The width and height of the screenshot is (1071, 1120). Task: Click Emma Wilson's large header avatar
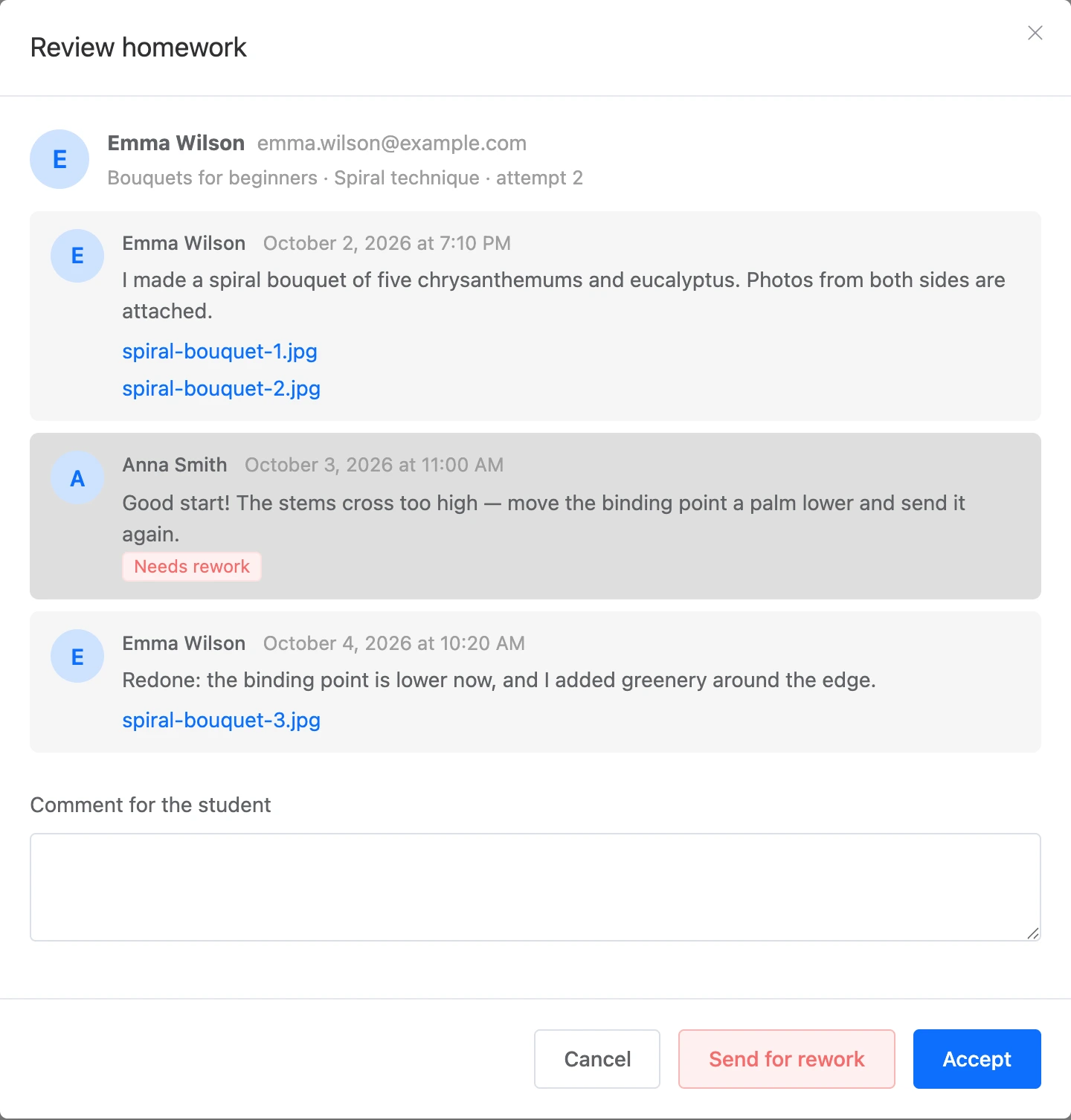point(59,159)
